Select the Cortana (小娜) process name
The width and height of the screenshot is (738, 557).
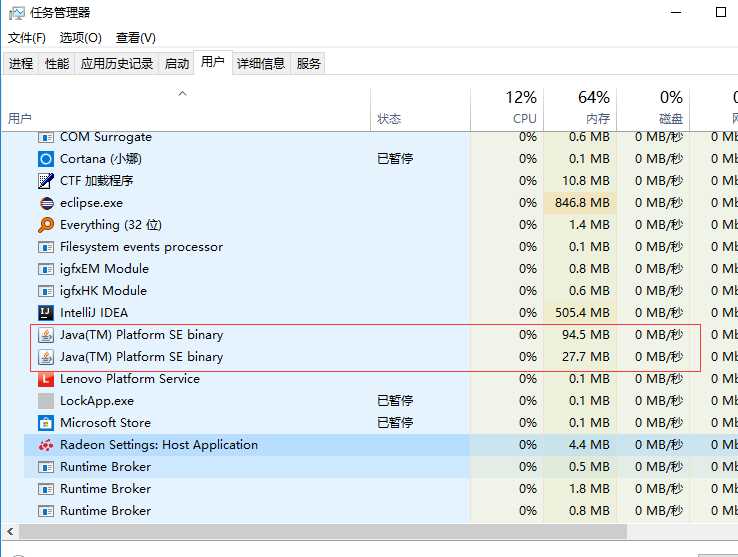[101, 159]
